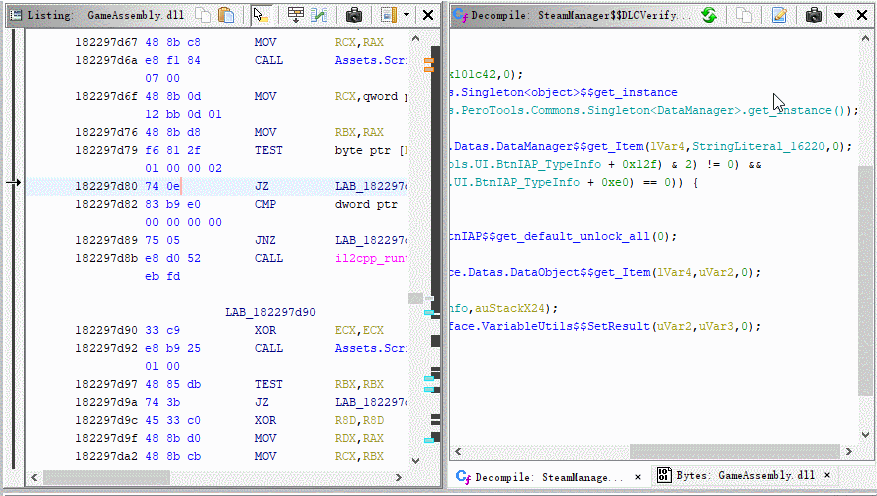
Task: Click the Copy icon in Listing toolbar
Action: [203, 15]
